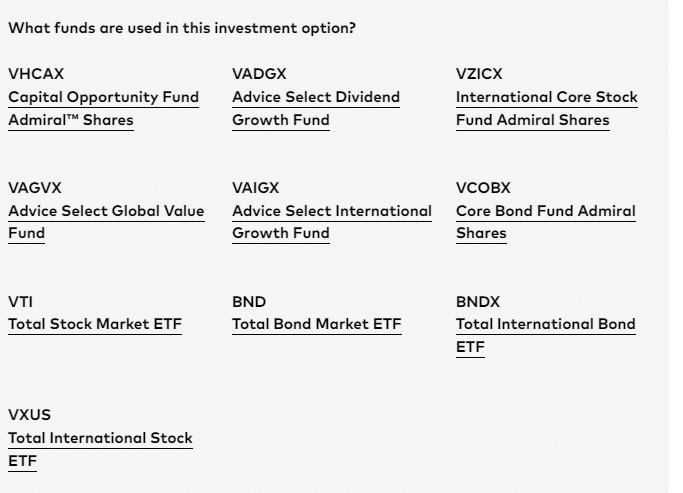The width and height of the screenshot is (683, 493).
Task: Open Capital Opportunity Fund Admiral Shares link
Action: point(103,108)
